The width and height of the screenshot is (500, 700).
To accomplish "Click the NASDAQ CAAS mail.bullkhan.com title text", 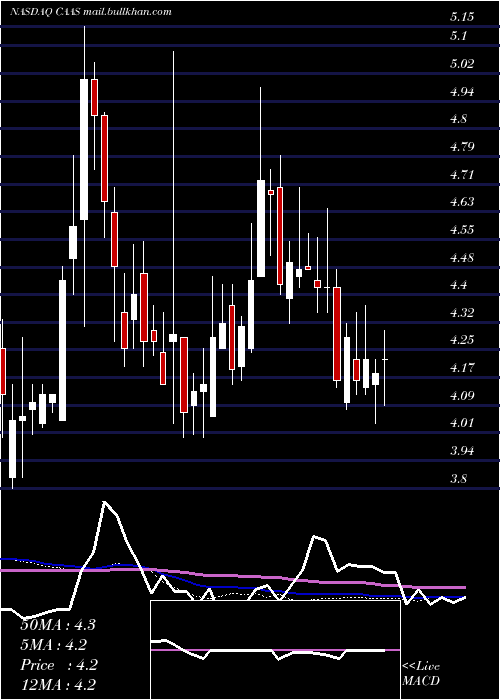I will pos(91,12).
